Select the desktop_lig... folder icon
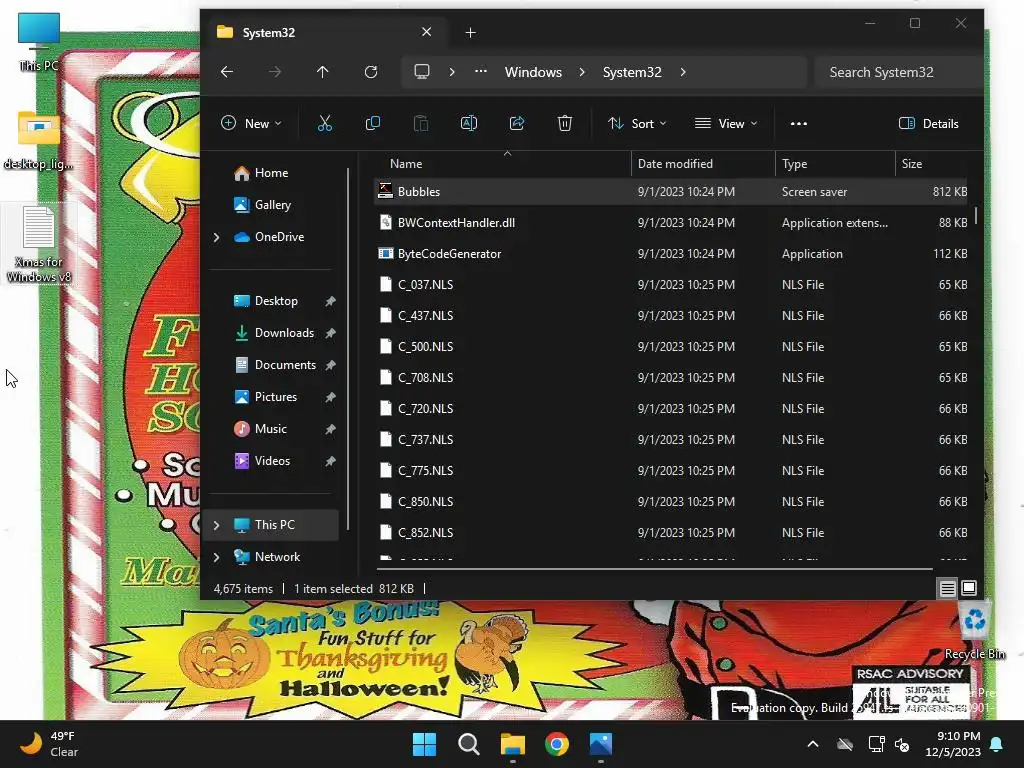Image resolution: width=1024 pixels, height=768 pixels. click(39, 140)
